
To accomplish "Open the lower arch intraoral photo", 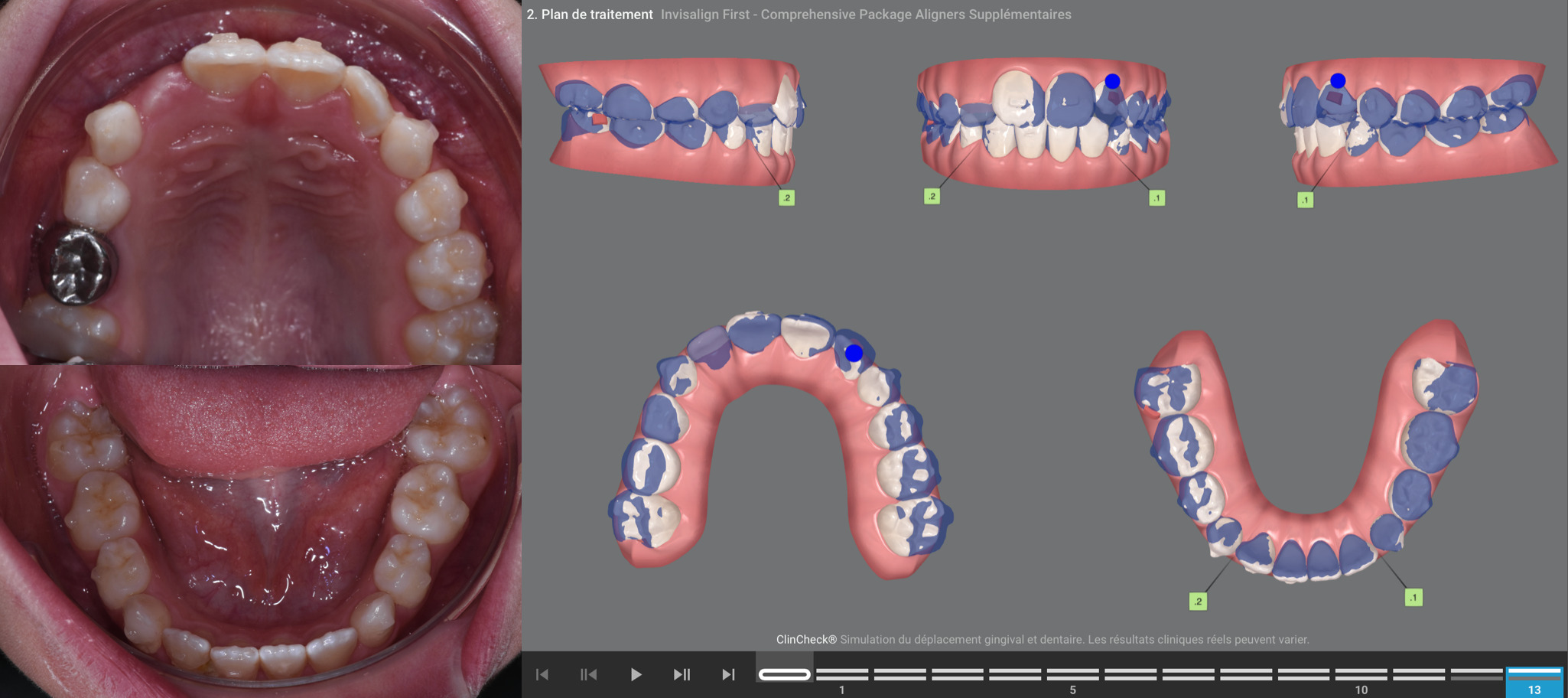I will coord(260,532).
